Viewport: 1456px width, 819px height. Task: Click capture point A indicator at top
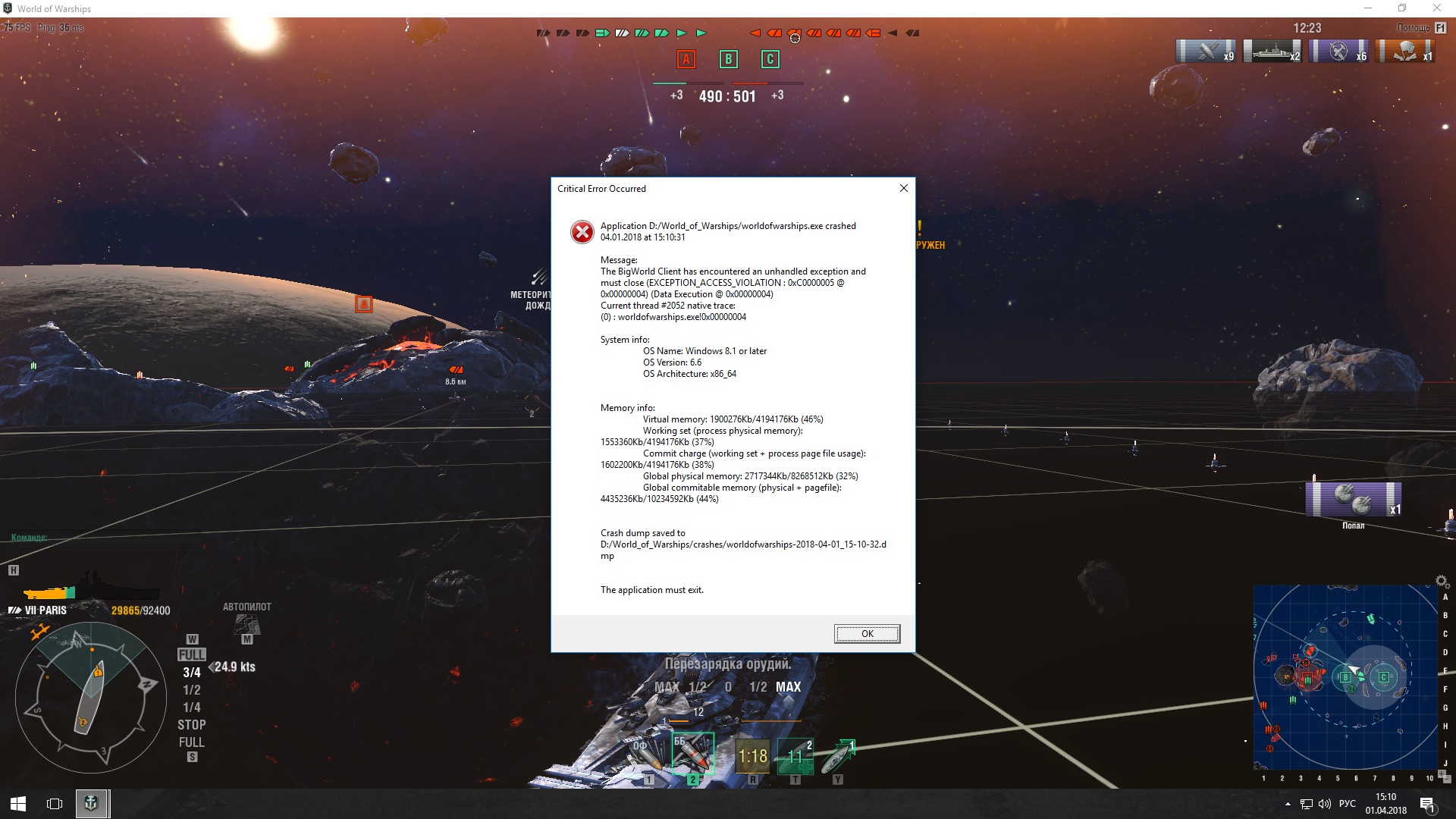point(686,59)
